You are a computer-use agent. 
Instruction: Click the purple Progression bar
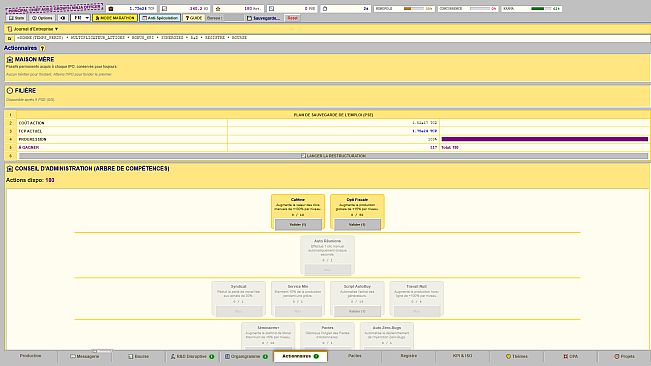(x=545, y=139)
